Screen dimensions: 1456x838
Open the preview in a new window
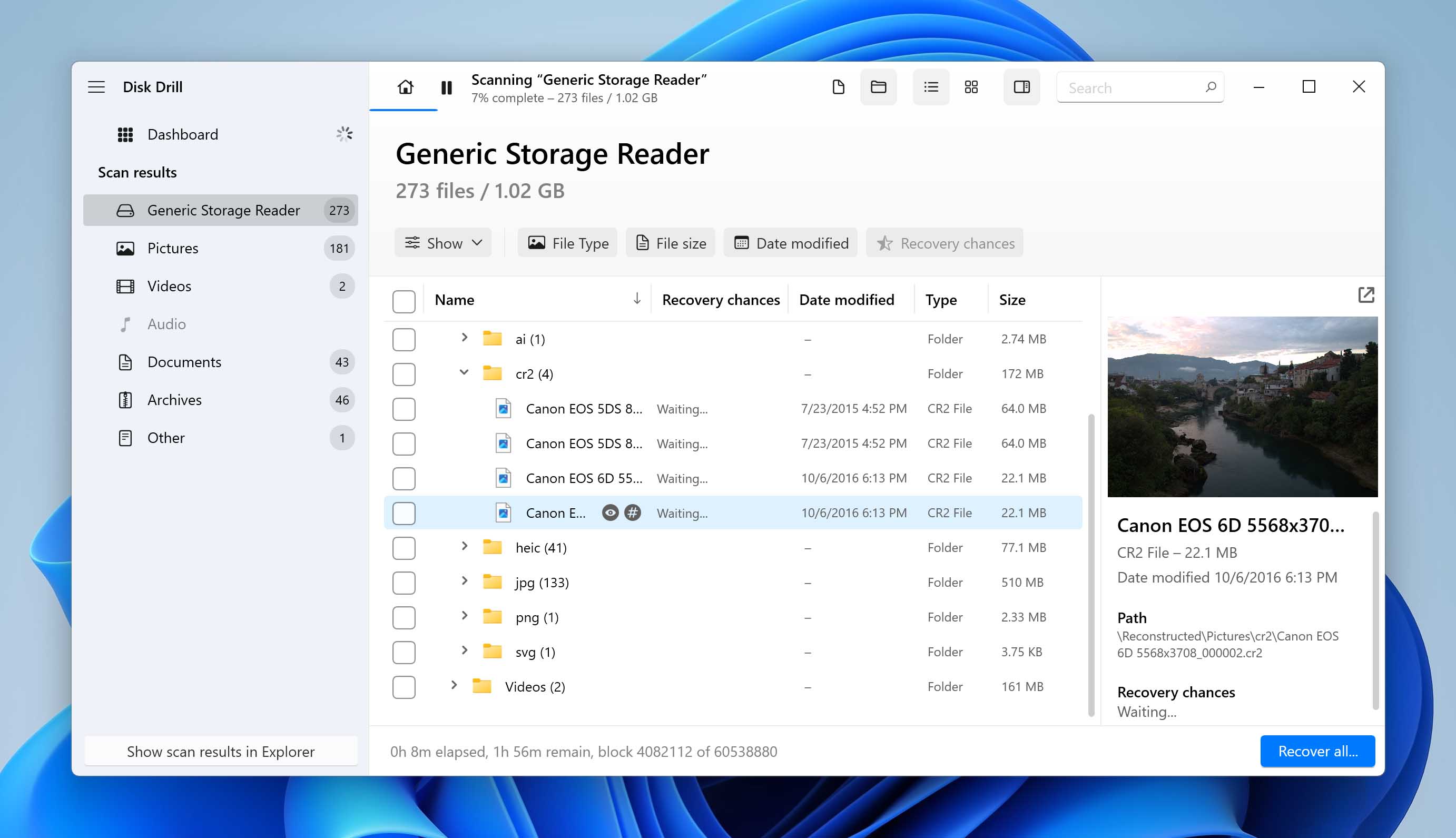pyautogui.click(x=1365, y=295)
